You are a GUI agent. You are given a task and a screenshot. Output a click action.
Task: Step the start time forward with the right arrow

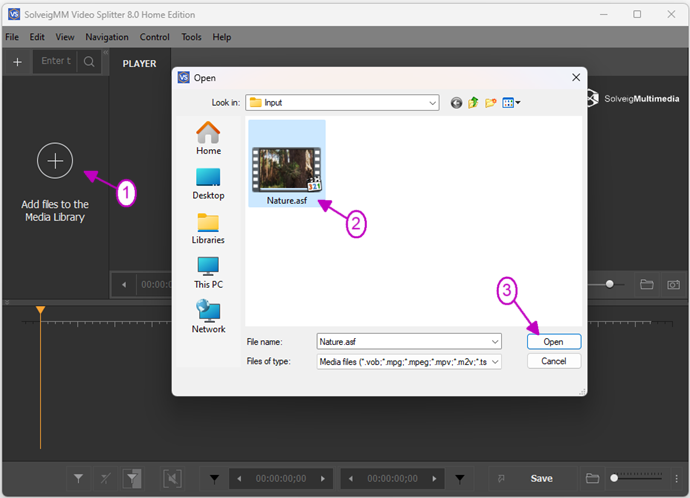point(323,479)
